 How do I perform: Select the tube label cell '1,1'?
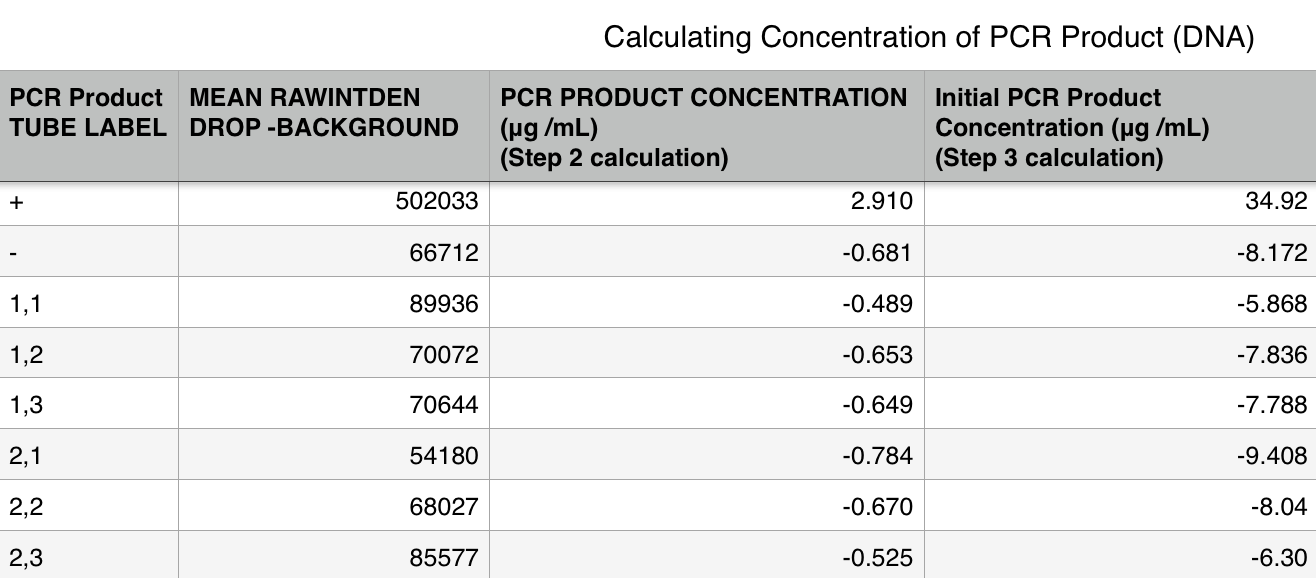tap(89, 304)
